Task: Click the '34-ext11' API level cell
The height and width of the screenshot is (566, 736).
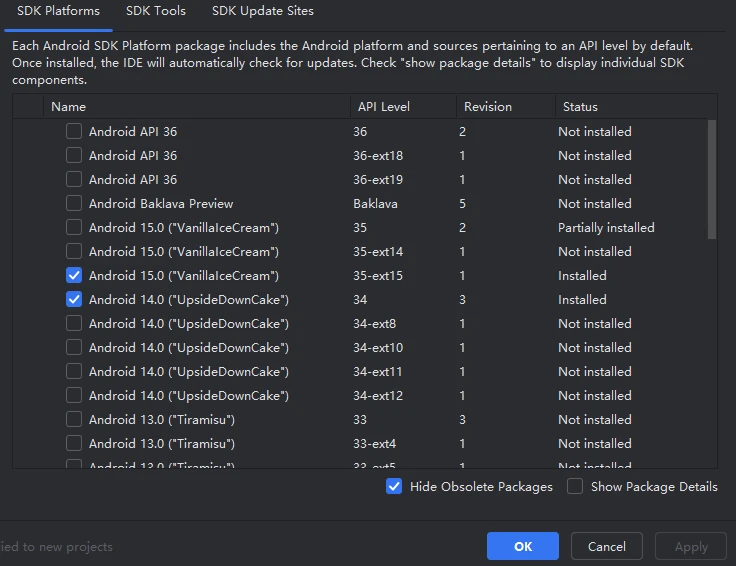Action: [377, 372]
